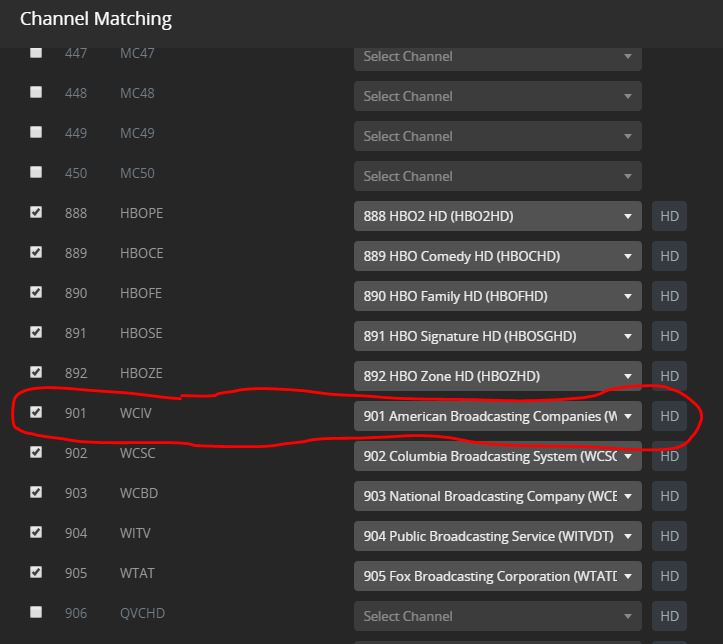Uncheck the 890 HBOFE checkbox

[x=36, y=292]
